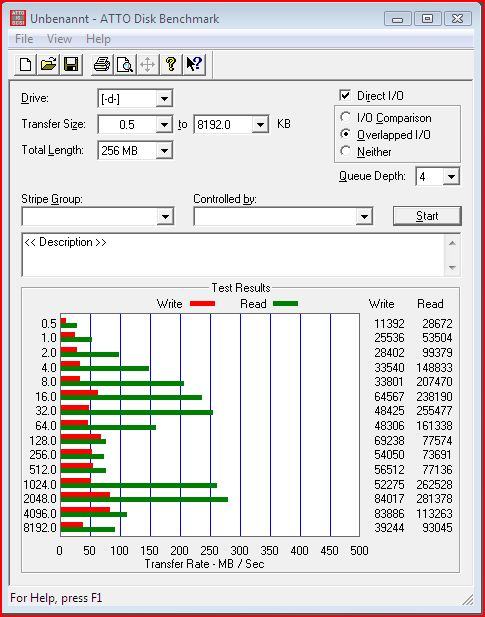Click the New document toolbar icon

pos(26,64)
